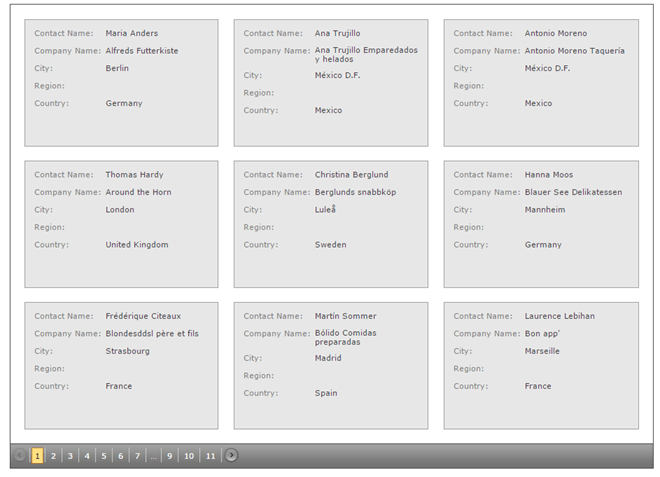The height and width of the screenshot is (477, 660).
Task: Click Ana Trujillo Emparedados y helados
Action: (366, 54)
